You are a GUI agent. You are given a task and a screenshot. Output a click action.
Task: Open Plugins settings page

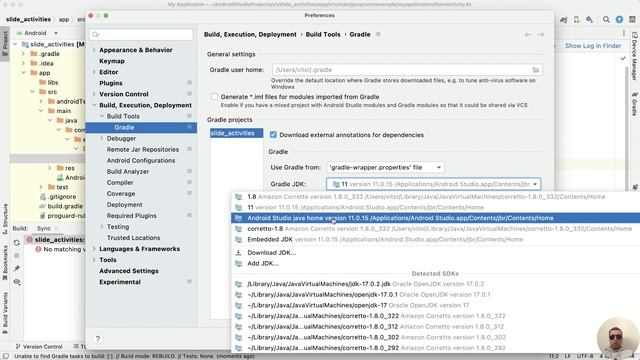(111, 83)
